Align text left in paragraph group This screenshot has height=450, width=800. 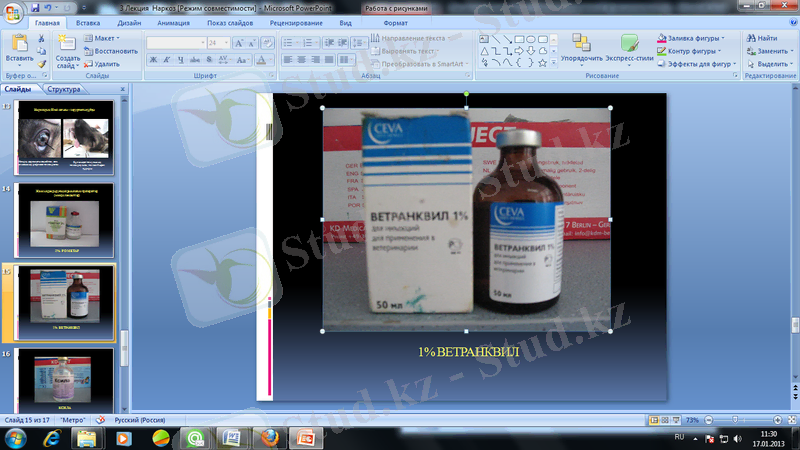288,60
